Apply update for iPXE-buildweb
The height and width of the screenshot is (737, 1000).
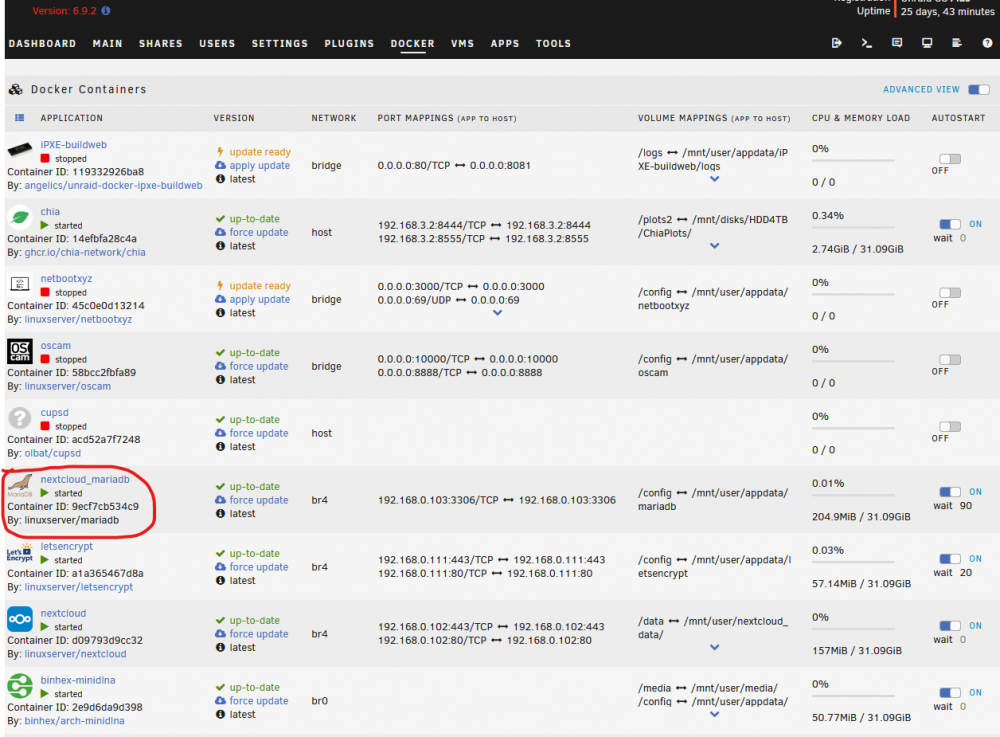pos(260,165)
